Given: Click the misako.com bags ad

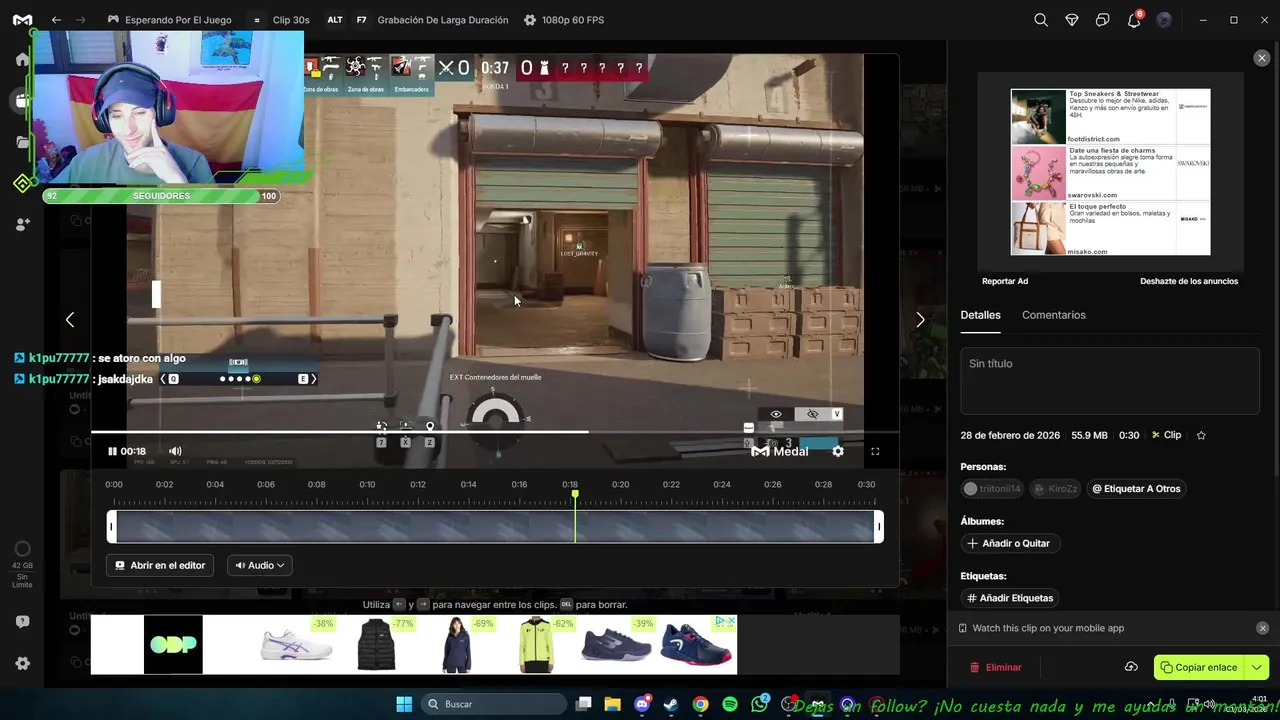Looking at the screenshot, I should click(x=1110, y=228).
